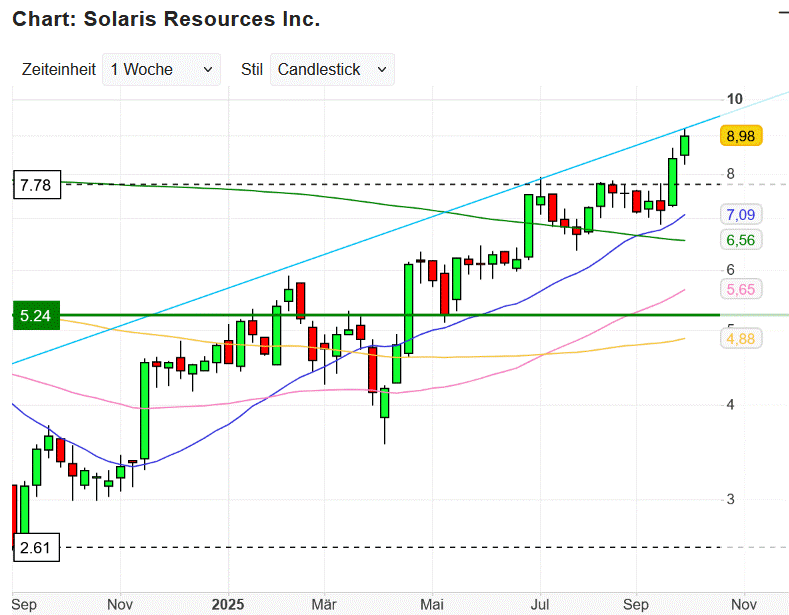Click the 2.61 low price level label

point(37,547)
